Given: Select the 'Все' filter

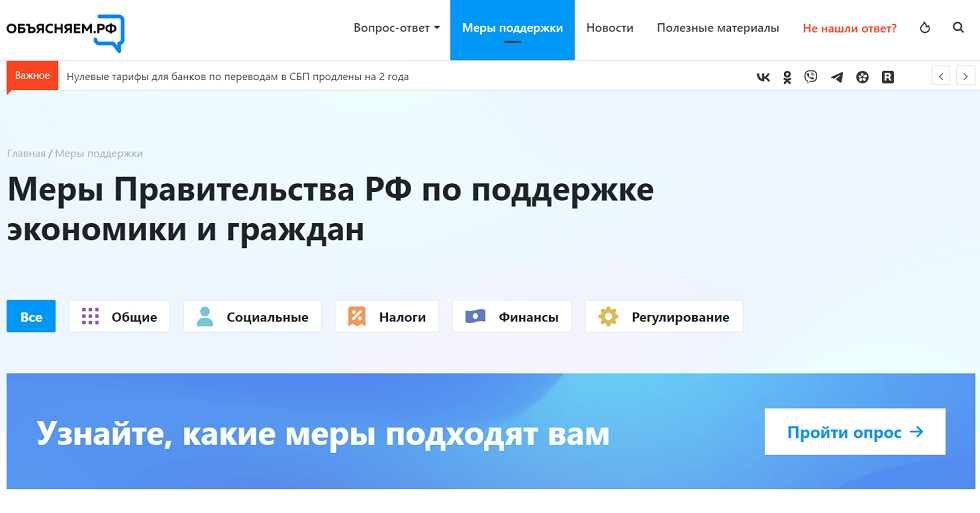Looking at the screenshot, I should point(31,317).
